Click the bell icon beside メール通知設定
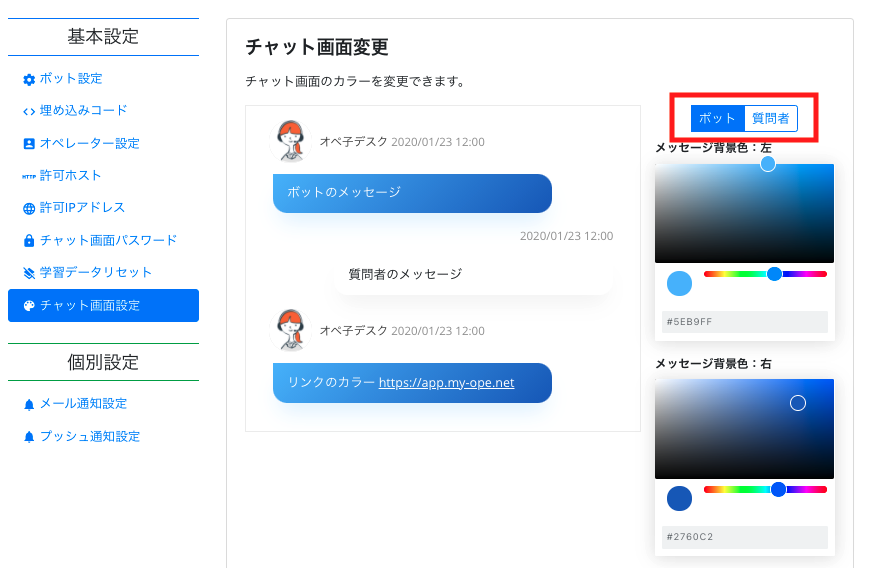Viewport: 875px width, 568px height. coord(29,404)
